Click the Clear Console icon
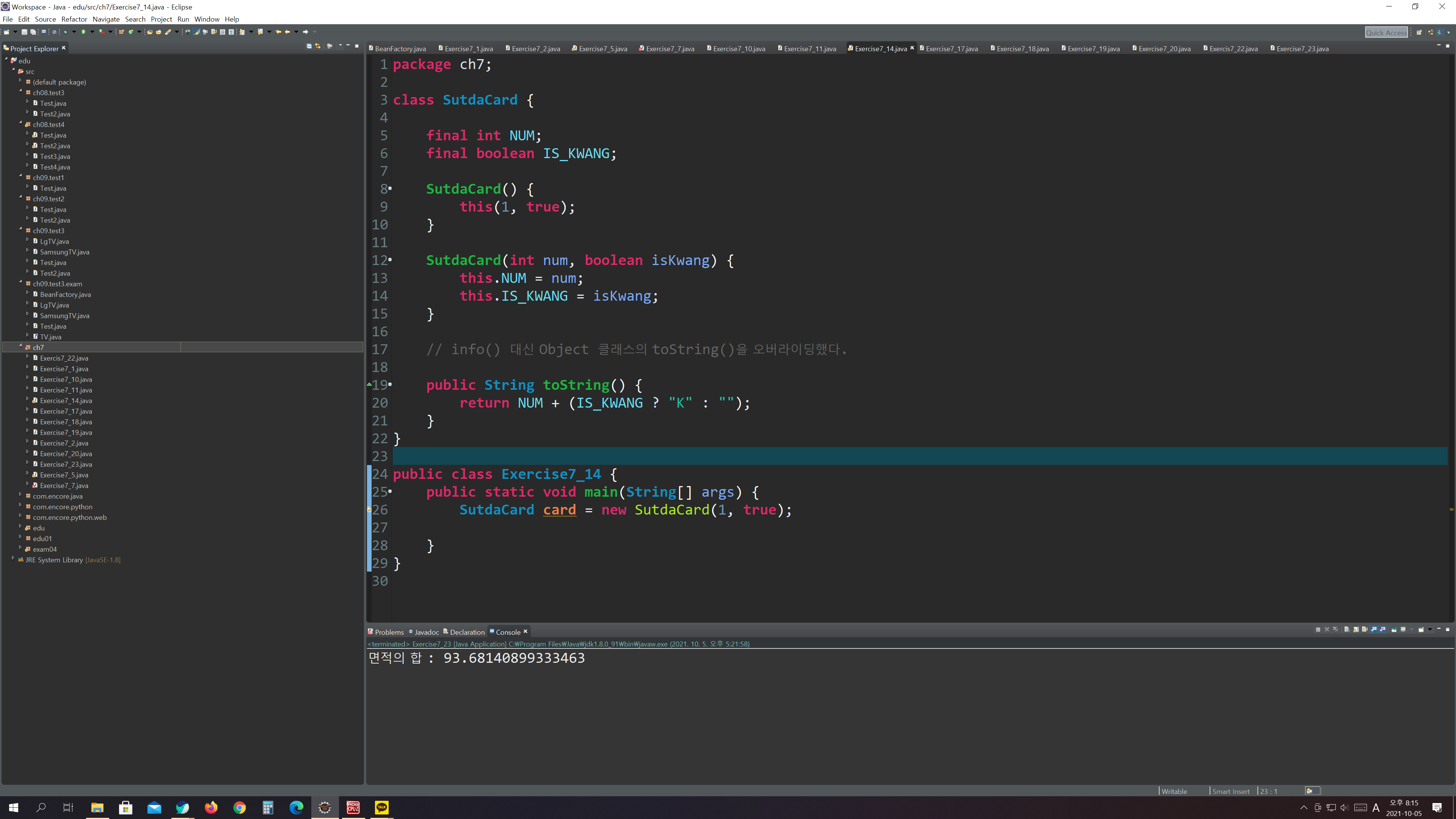This screenshot has width=1456, height=819. (1347, 630)
